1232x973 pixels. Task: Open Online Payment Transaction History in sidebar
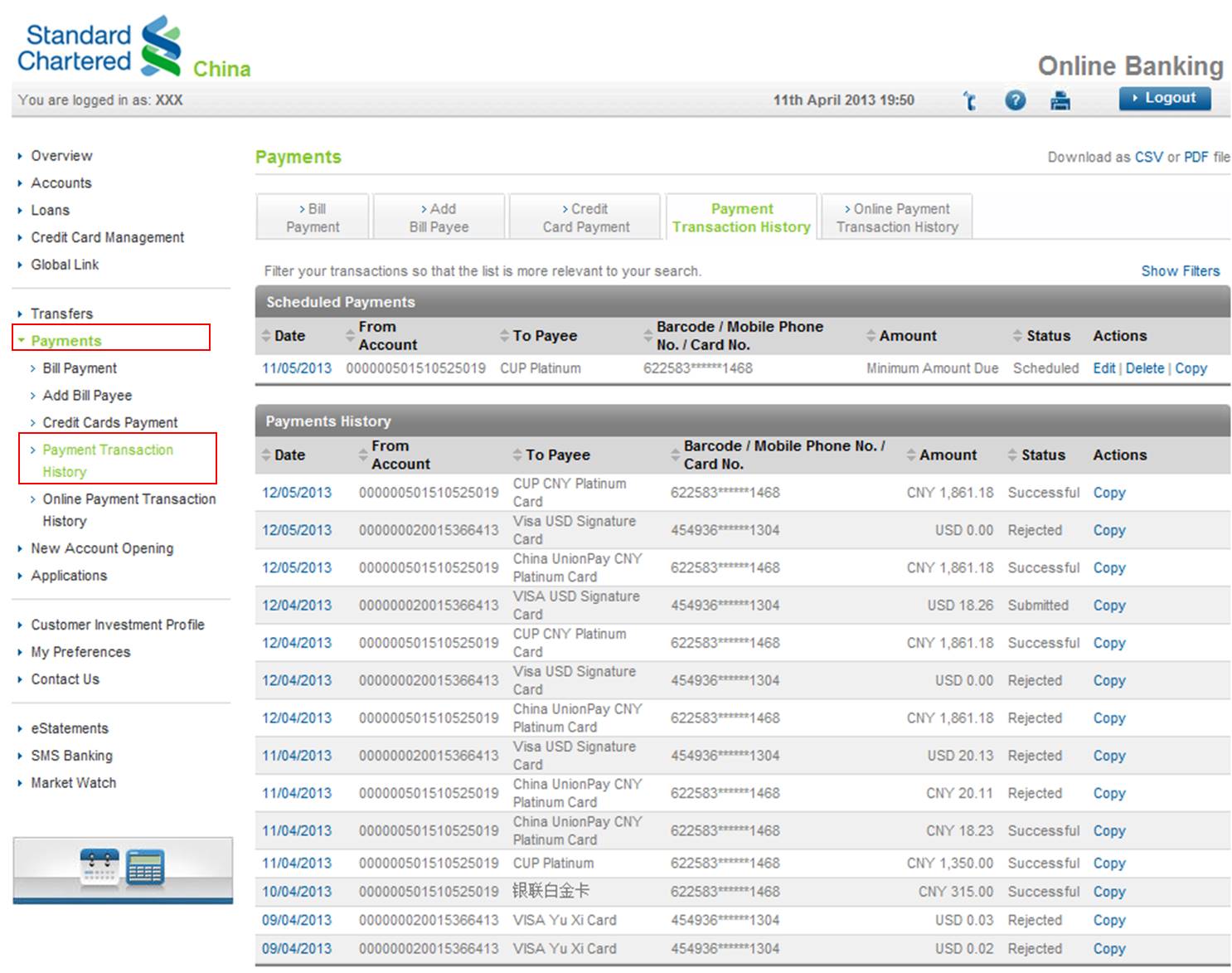(129, 509)
